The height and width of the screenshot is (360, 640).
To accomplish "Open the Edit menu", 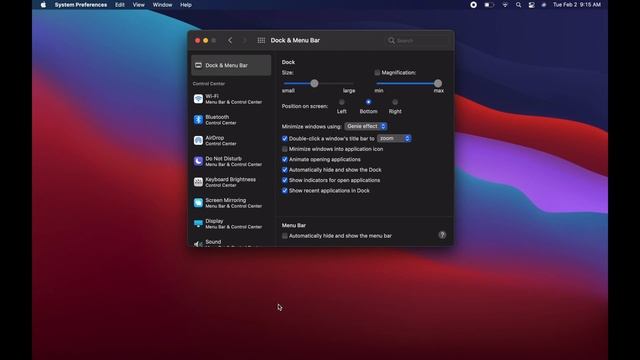I will click(120, 5).
